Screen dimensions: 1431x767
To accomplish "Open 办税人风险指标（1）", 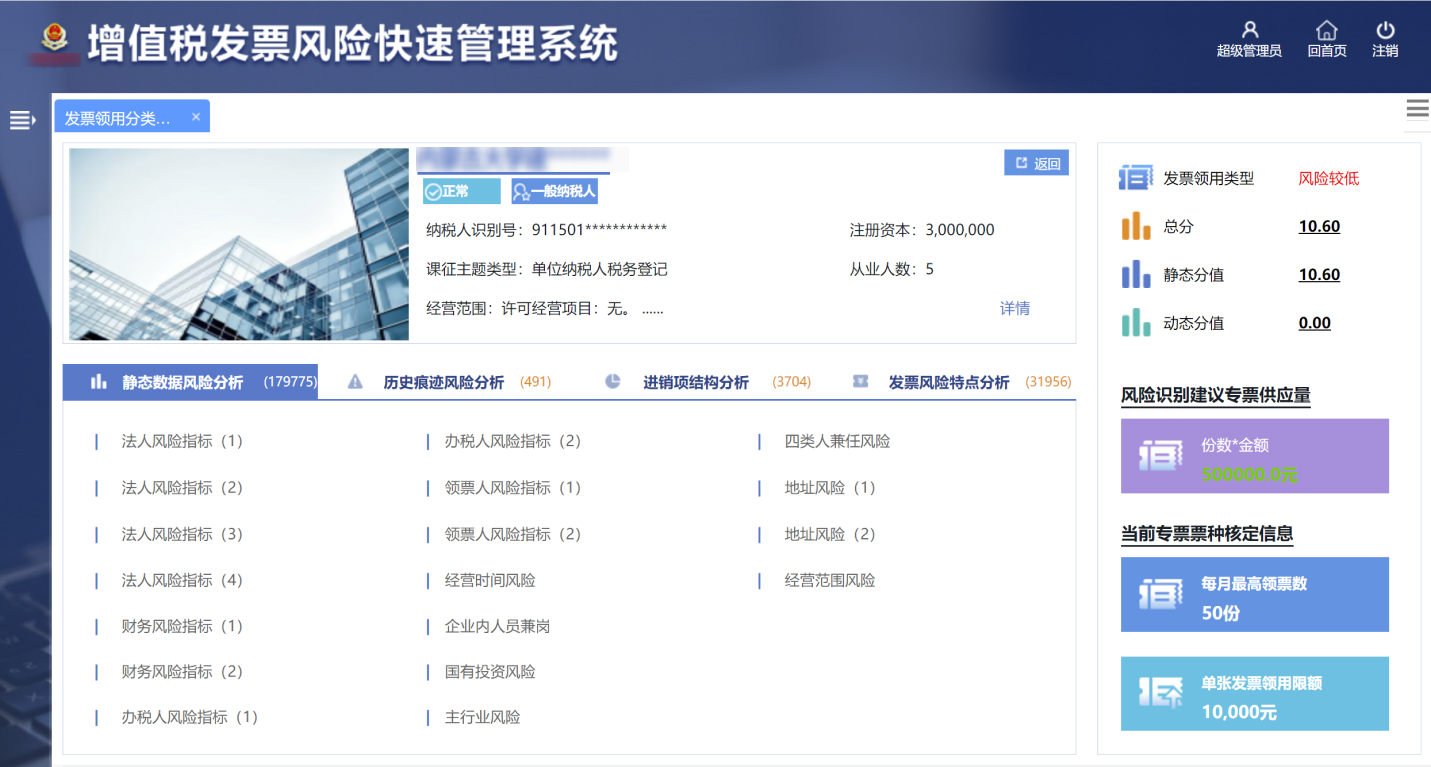I will coord(190,717).
